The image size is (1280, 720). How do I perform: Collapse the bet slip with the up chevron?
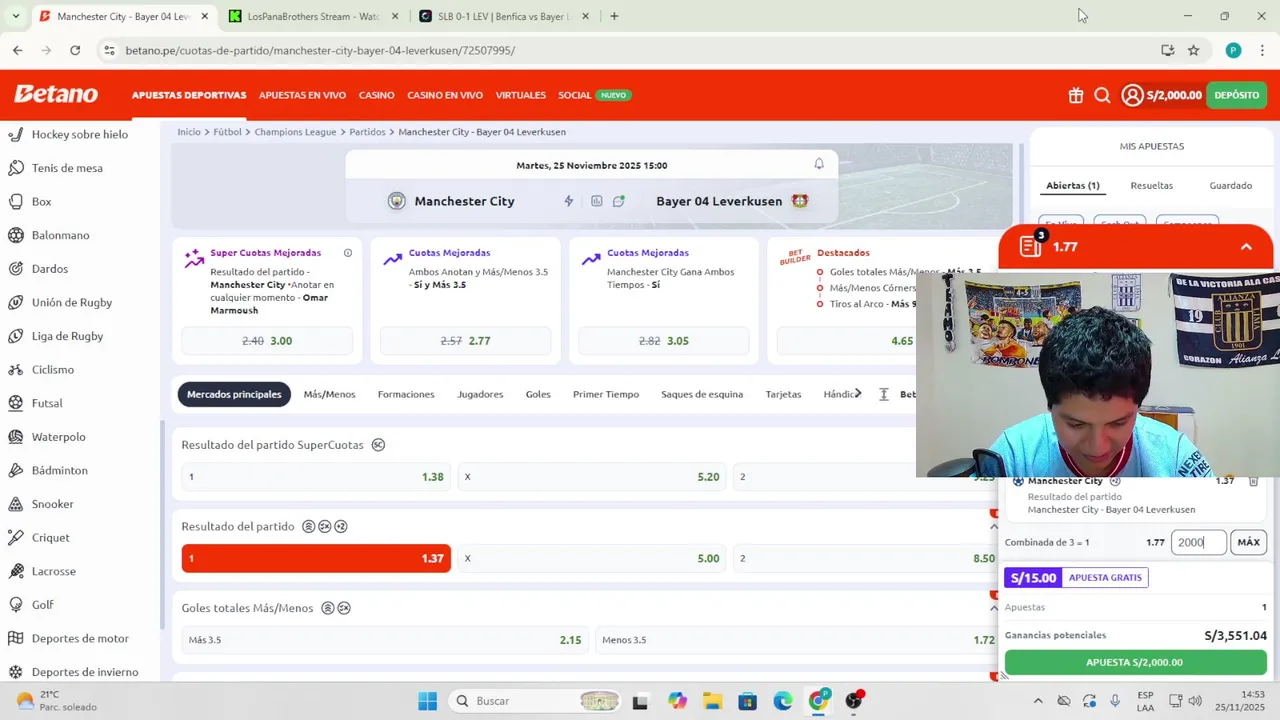pyautogui.click(x=1246, y=247)
